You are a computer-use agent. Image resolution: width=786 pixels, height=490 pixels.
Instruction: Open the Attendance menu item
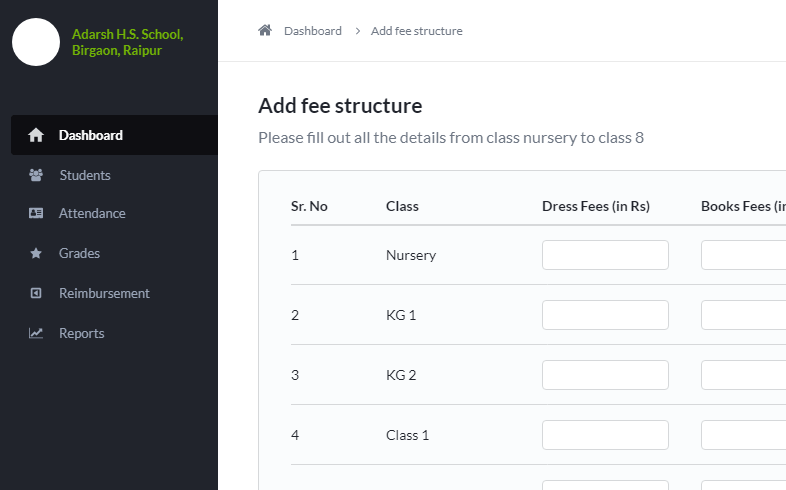(x=114, y=213)
